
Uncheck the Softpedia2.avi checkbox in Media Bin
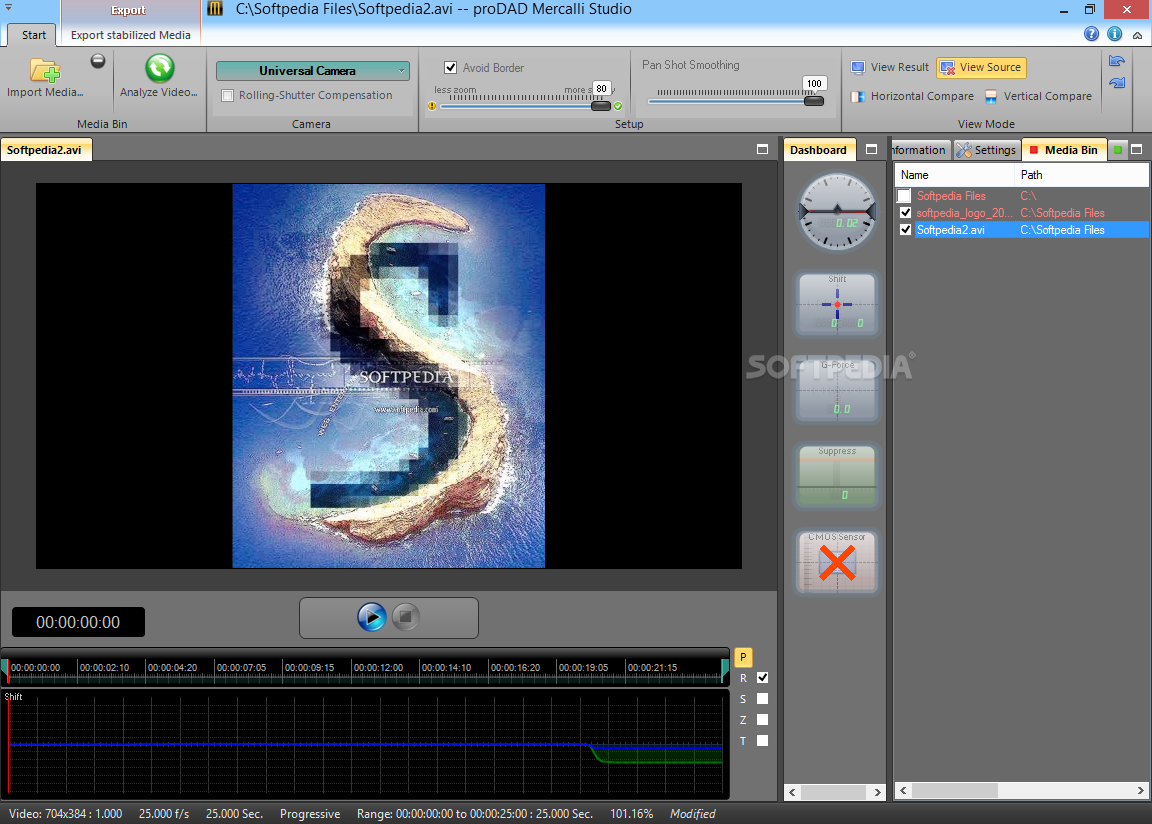(x=905, y=230)
